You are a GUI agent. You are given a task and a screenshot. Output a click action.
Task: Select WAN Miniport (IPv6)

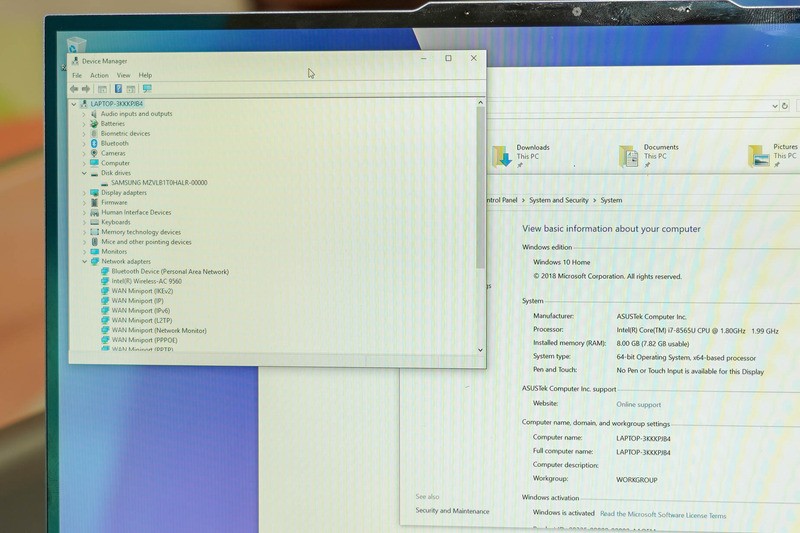pyautogui.click(x=141, y=311)
